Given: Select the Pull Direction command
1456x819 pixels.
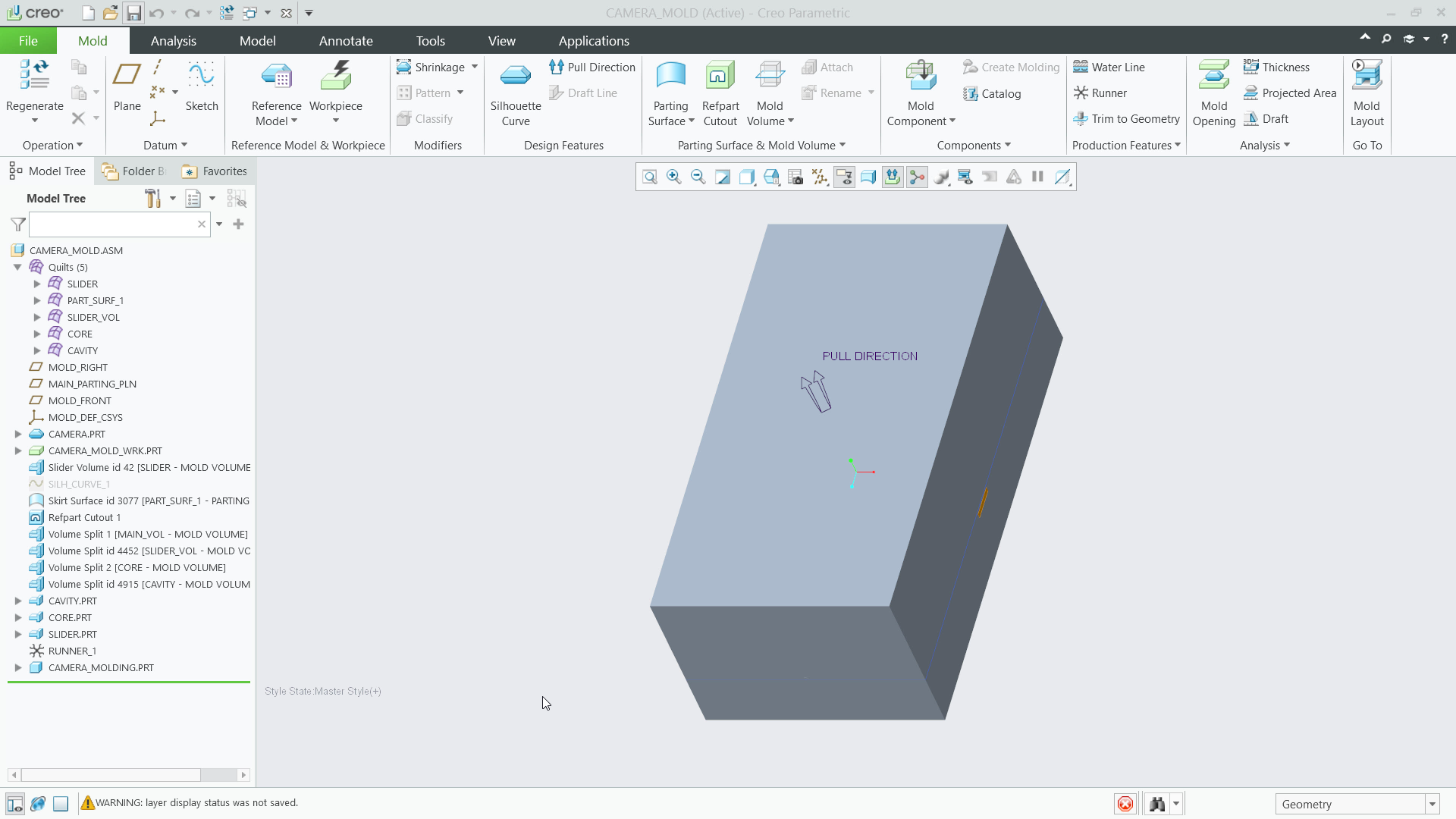Looking at the screenshot, I should (x=592, y=67).
